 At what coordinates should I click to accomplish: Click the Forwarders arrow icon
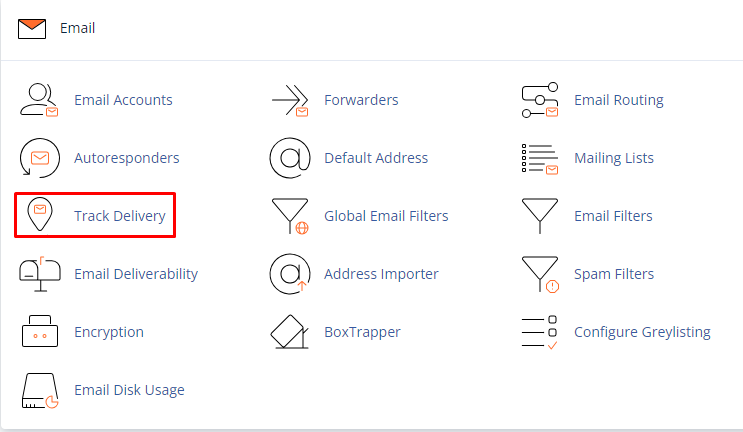coord(290,100)
